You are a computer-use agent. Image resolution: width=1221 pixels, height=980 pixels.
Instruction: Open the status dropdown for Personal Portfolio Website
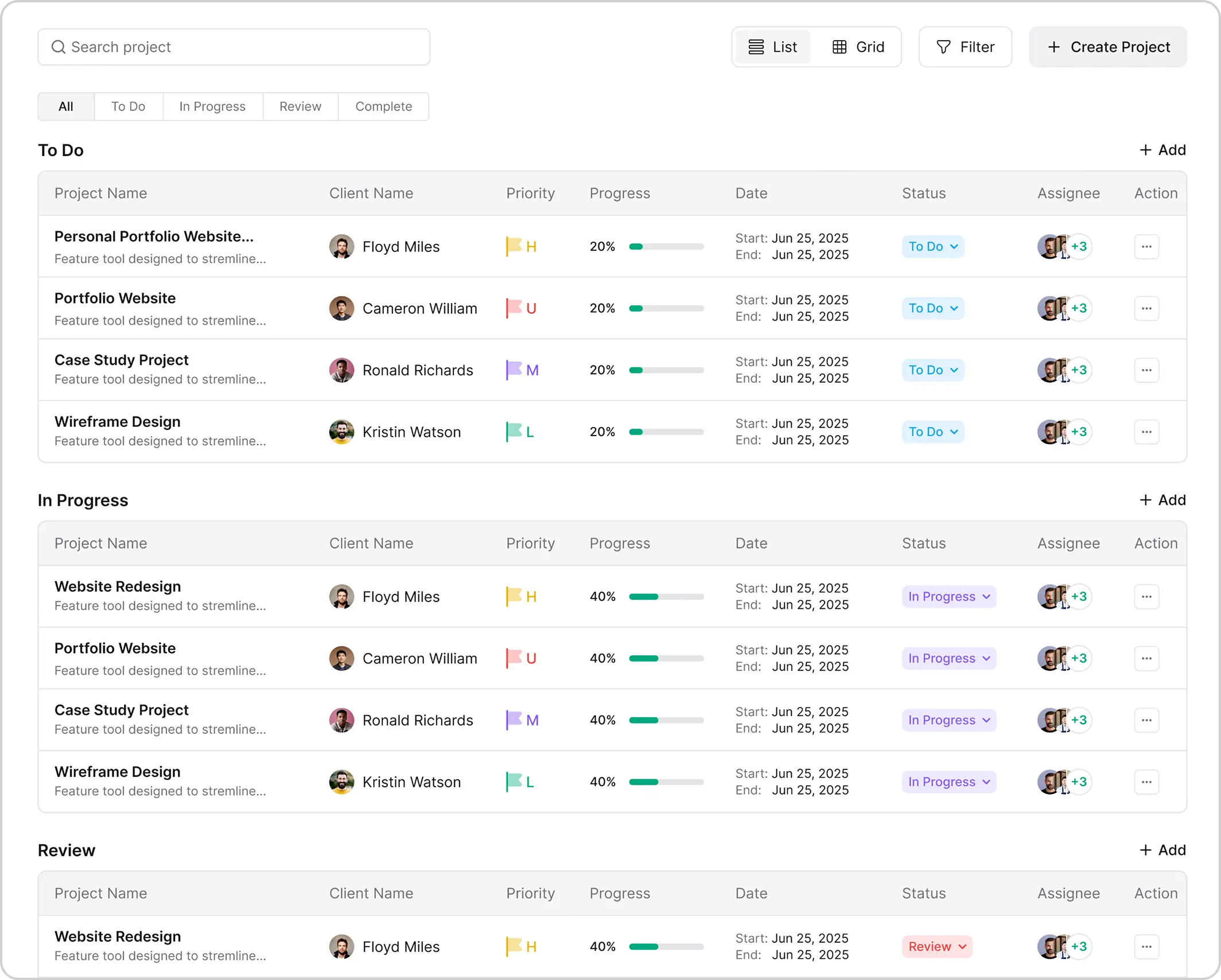click(932, 247)
